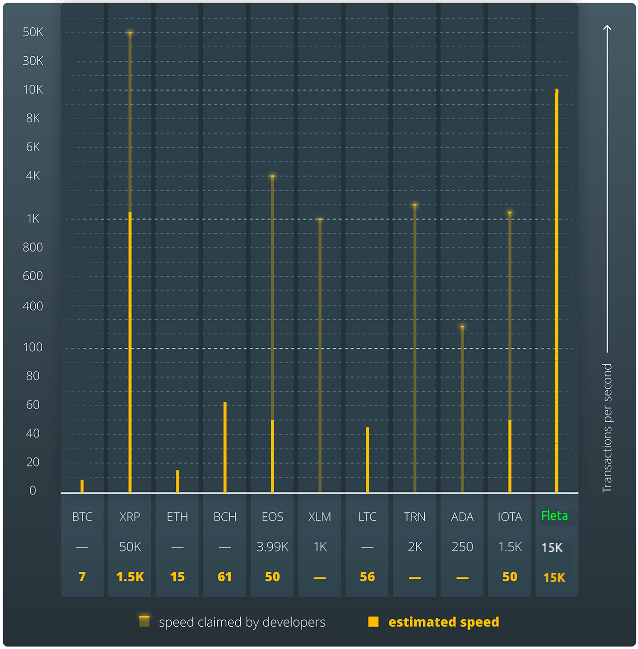Image resolution: width=638 pixels, height=649 pixels.
Task: Click the 80 y-axis label
Action: tap(33, 376)
